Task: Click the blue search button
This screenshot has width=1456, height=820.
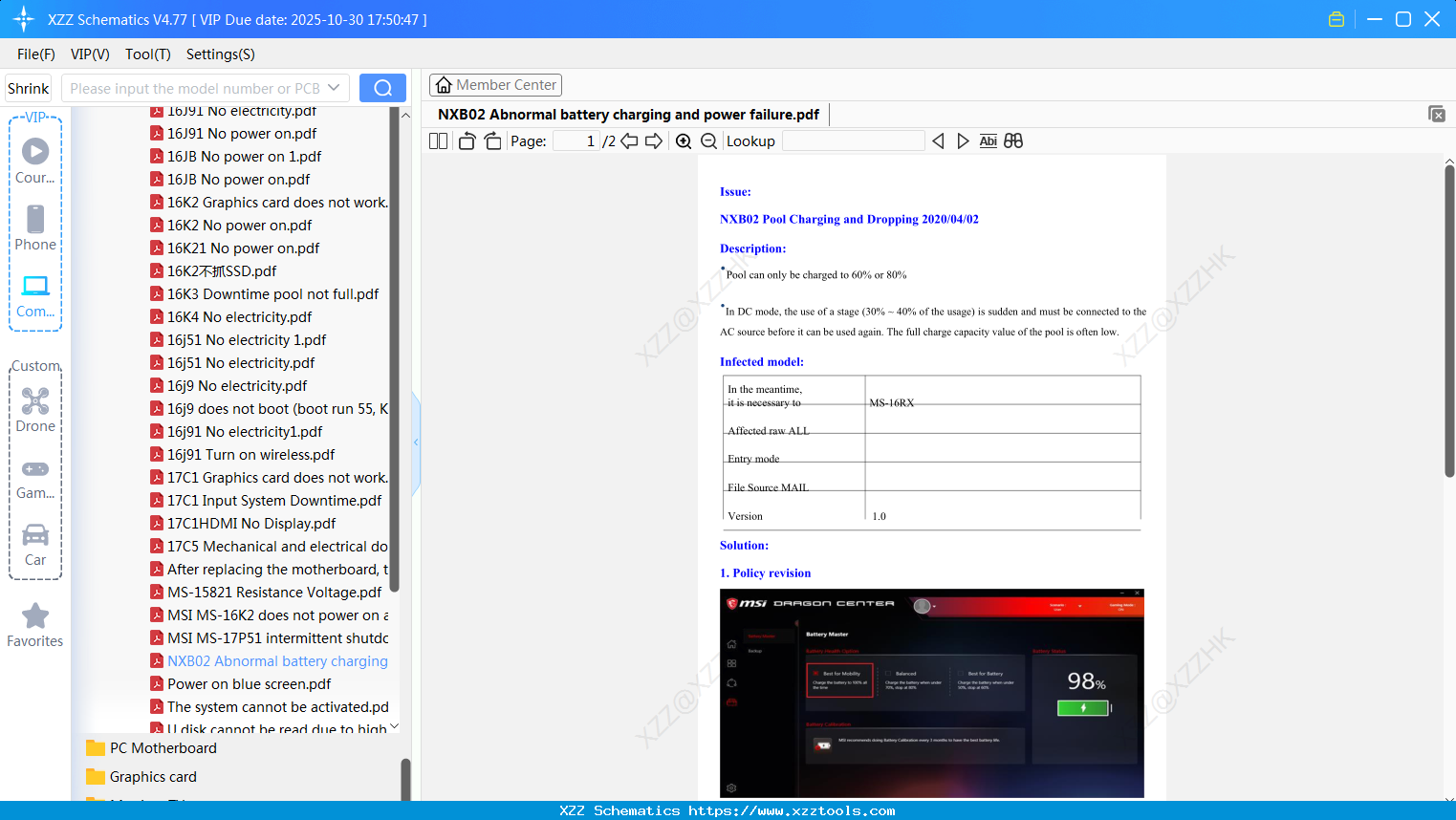Action: coord(382,88)
